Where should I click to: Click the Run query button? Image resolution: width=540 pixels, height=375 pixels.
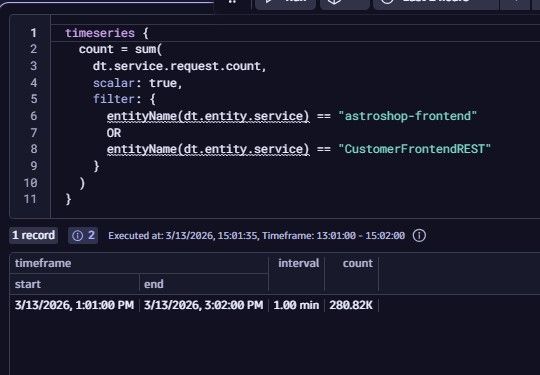[285, 3]
